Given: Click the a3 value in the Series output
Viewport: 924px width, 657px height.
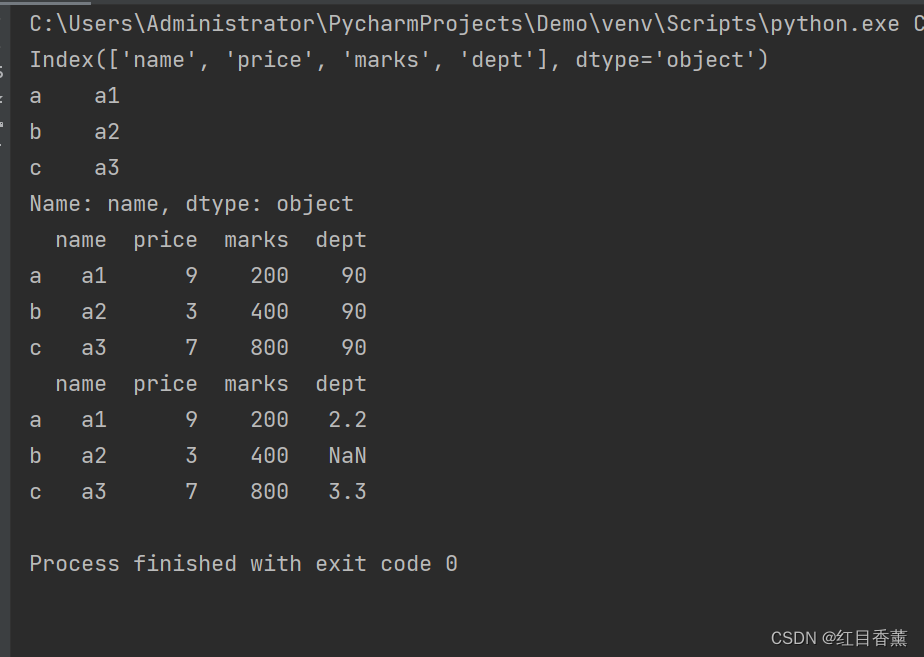Looking at the screenshot, I should tap(107, 168).
